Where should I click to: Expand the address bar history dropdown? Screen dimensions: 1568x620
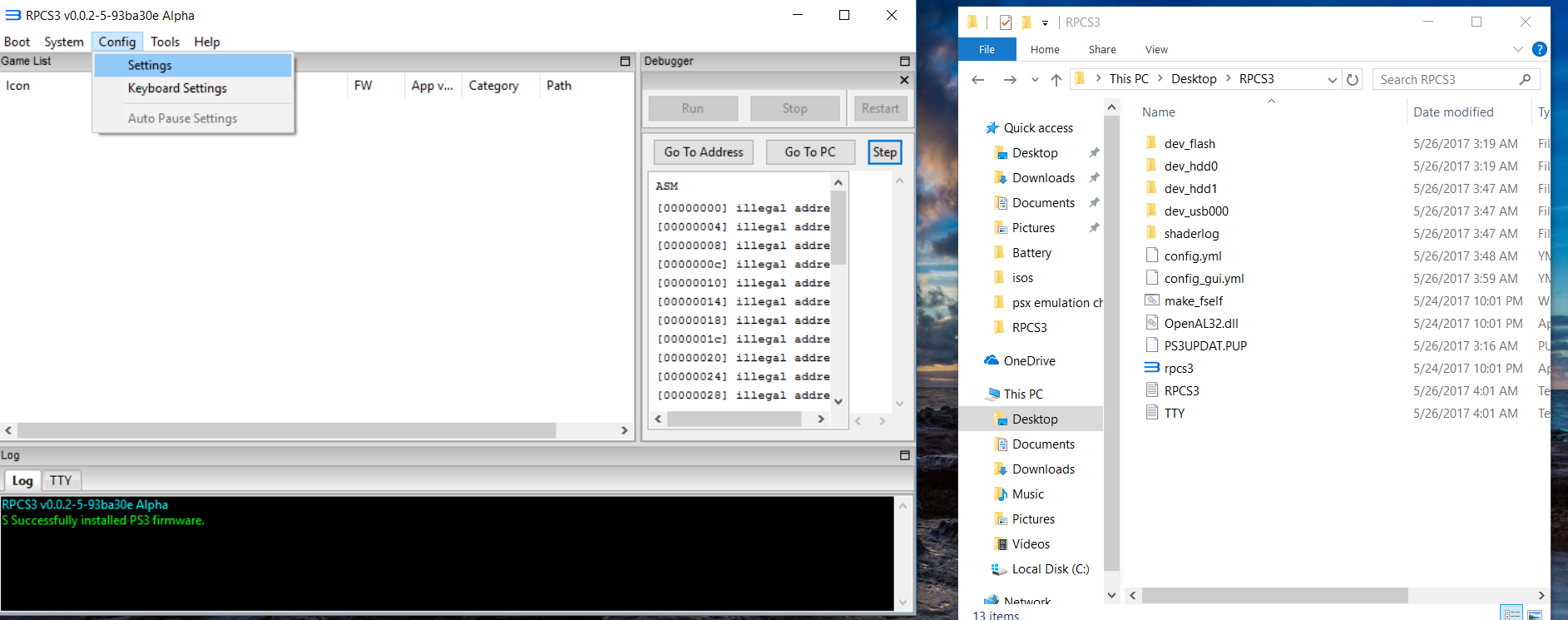tap(1332, 80)
